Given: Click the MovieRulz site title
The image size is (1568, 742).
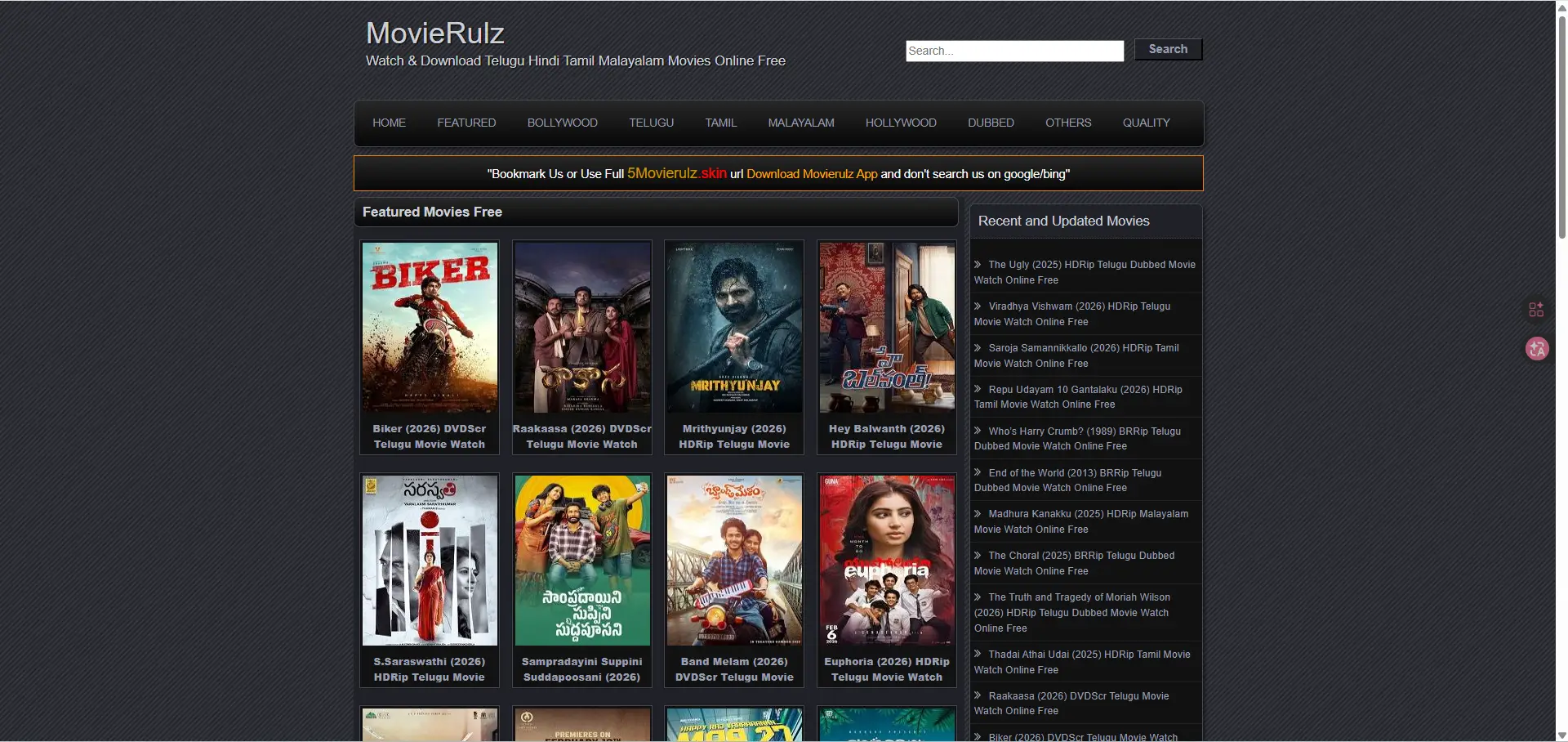Looking at the screenshot, I should pyautogui.click(x=435, y=34).
